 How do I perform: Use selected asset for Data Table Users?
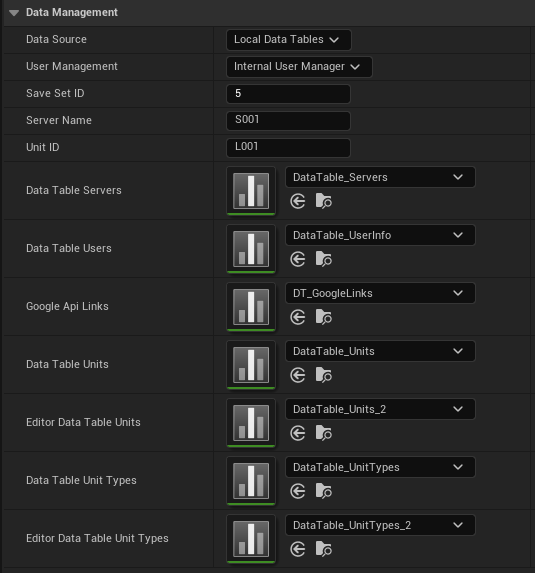pyautogui.click(x=298, y=259)
